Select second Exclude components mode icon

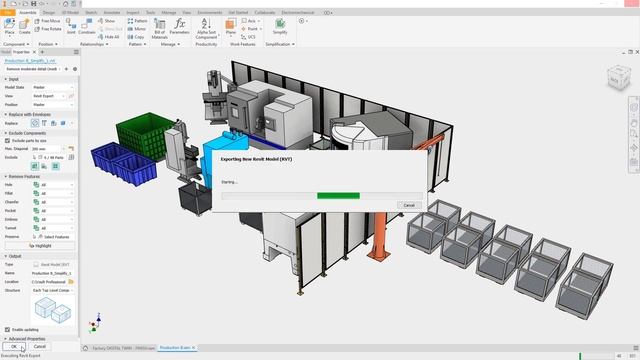(44, 166)
